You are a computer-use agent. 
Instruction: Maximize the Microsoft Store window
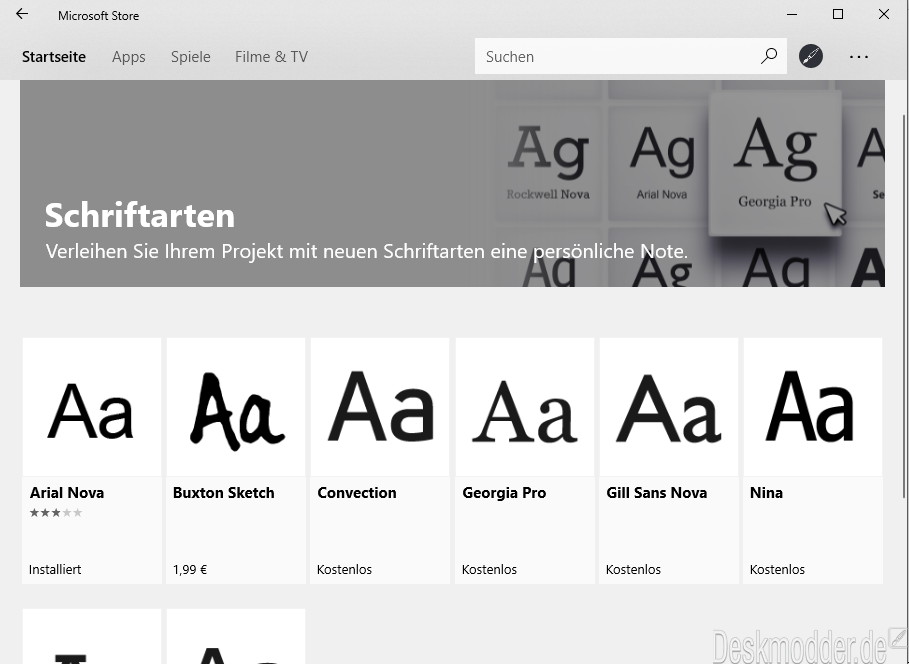tap(838, 14)
